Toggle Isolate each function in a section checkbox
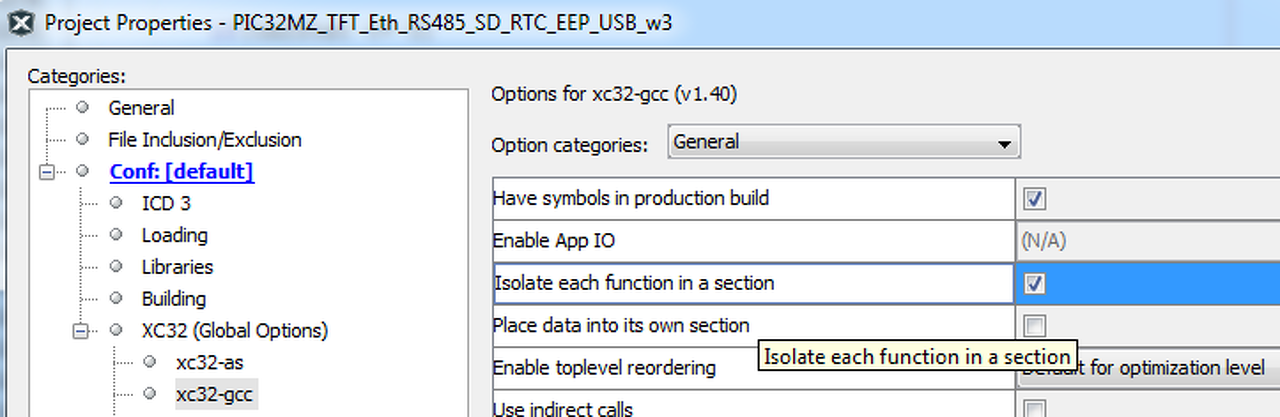 [1035, 284]
